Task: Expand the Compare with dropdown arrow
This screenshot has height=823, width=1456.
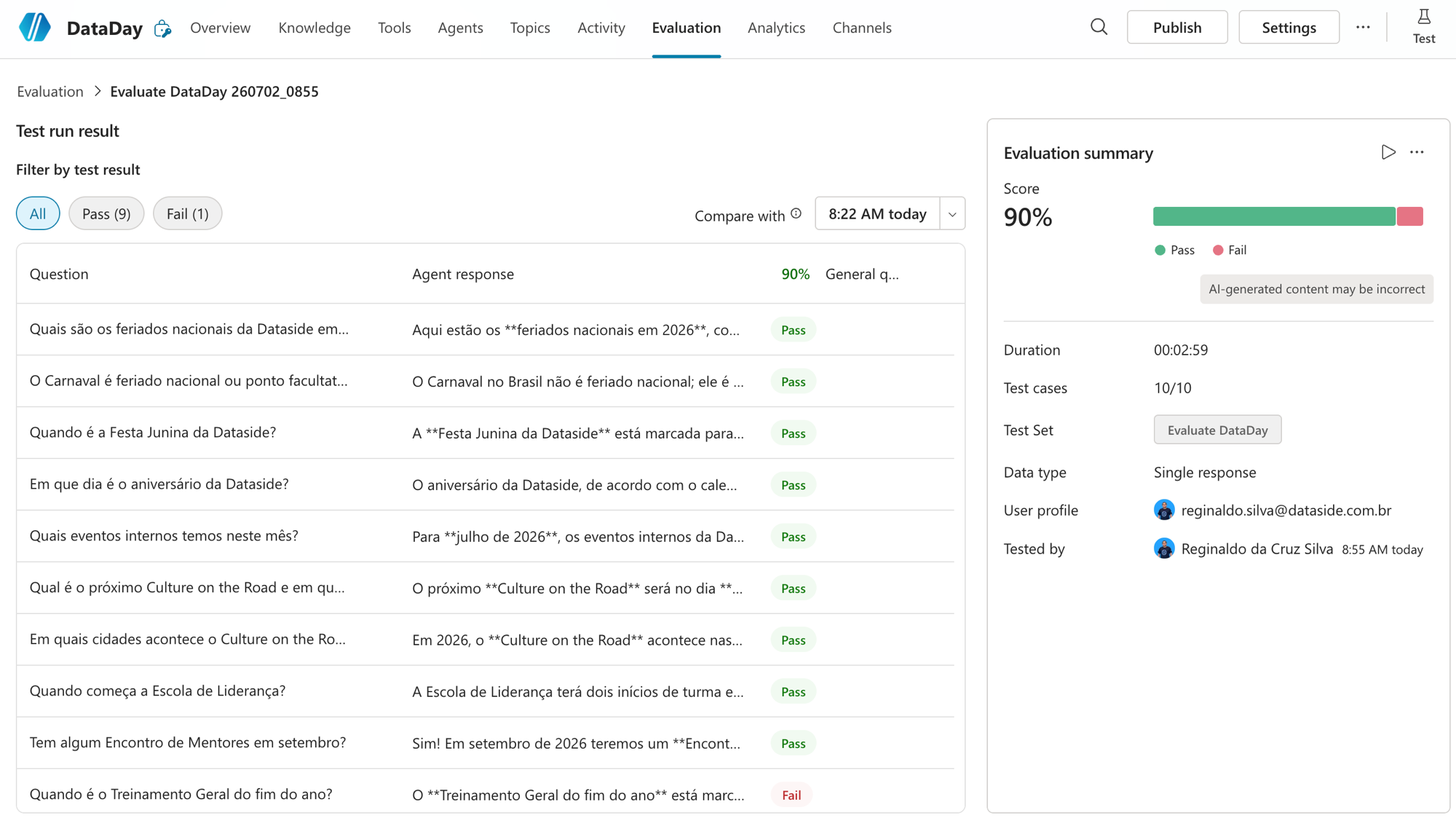Action: [952, 214]
